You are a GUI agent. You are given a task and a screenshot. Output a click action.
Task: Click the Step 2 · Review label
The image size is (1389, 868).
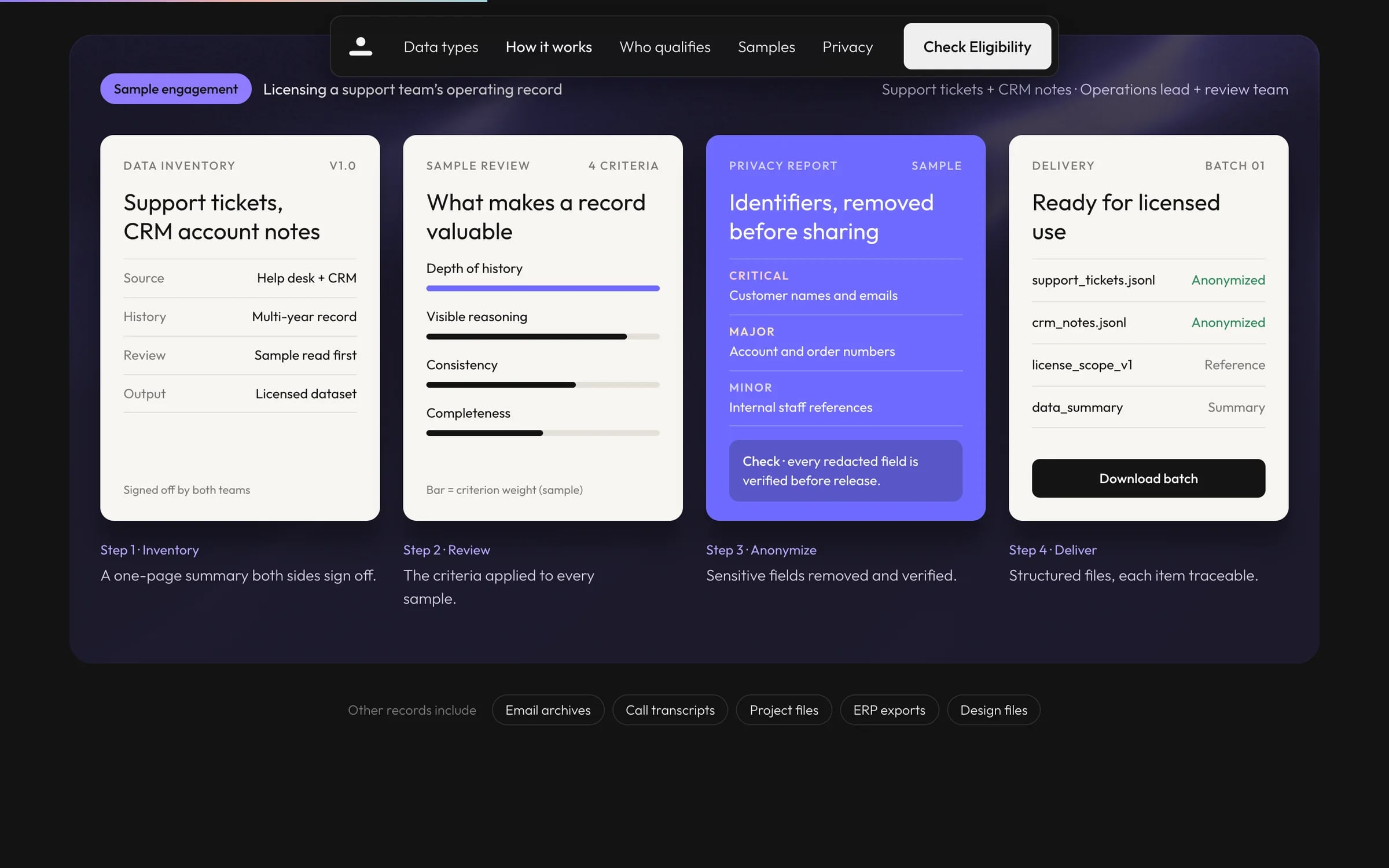pyautogui.click(x=447, y=550)
